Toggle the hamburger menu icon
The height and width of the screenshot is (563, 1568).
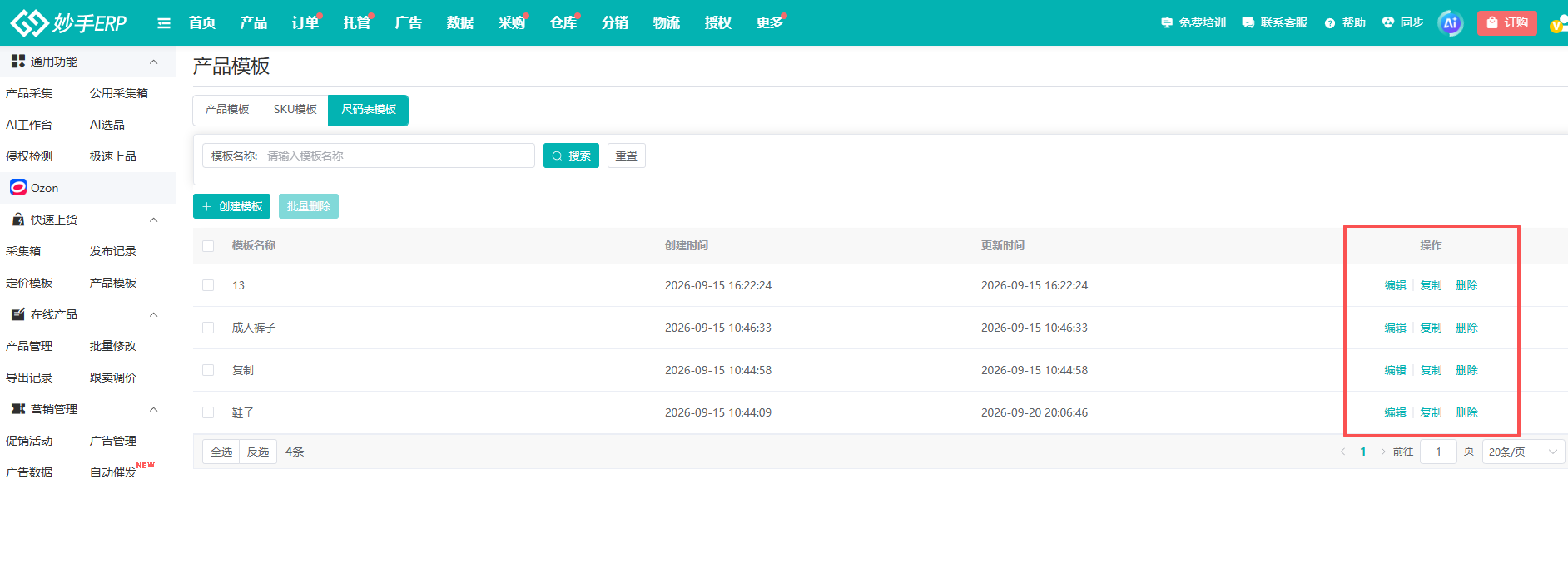164,23
